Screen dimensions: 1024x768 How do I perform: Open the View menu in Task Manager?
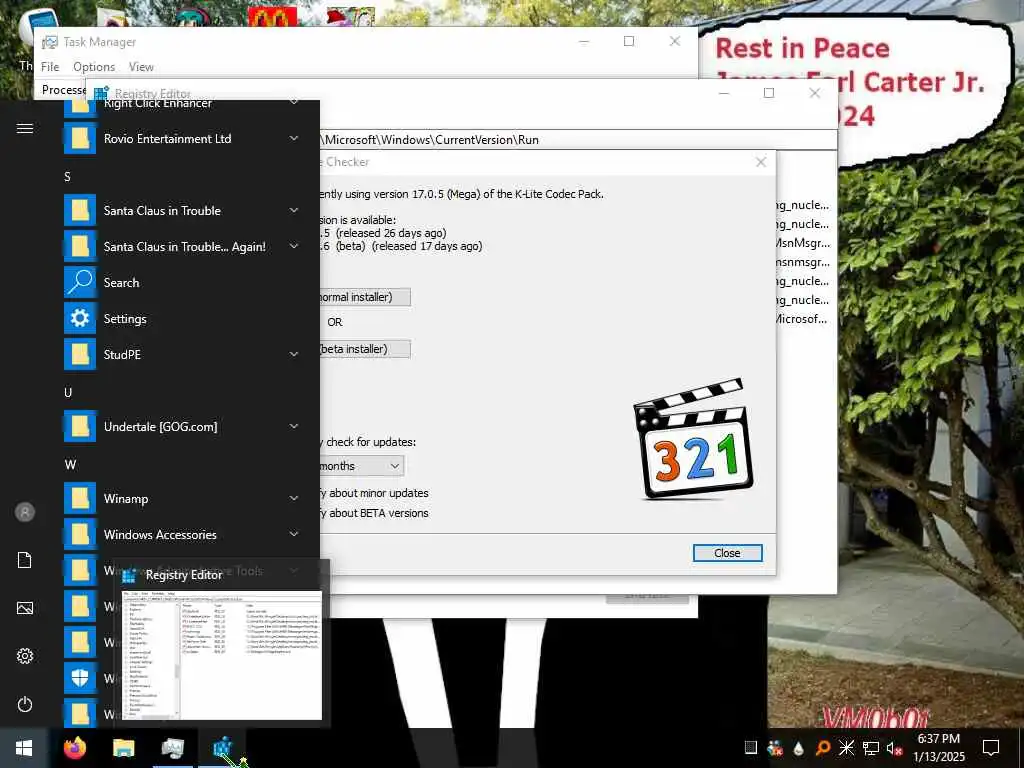141,67
